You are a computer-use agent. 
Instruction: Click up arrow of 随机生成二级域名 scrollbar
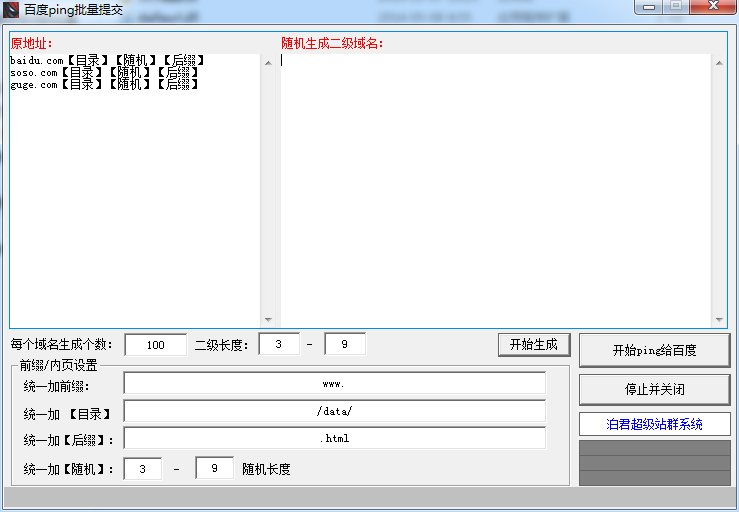719,63
